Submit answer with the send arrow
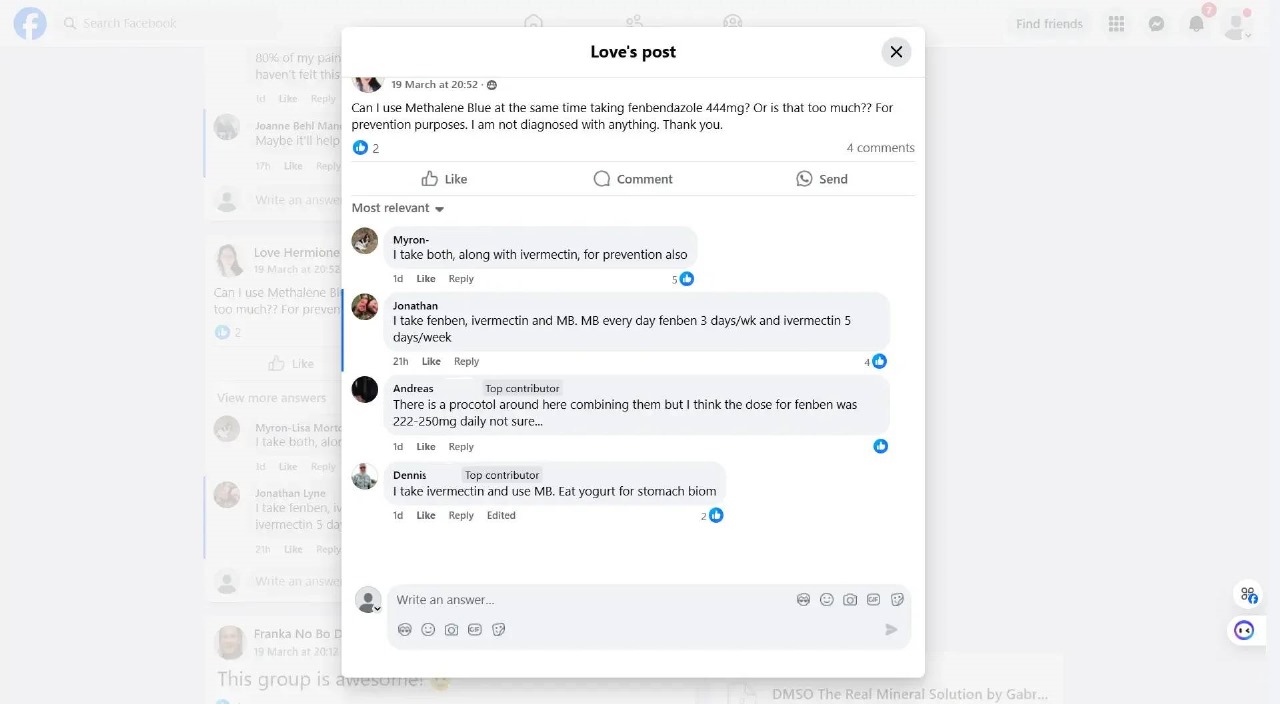The image size is (1280, 704). [x=891, y=629]
